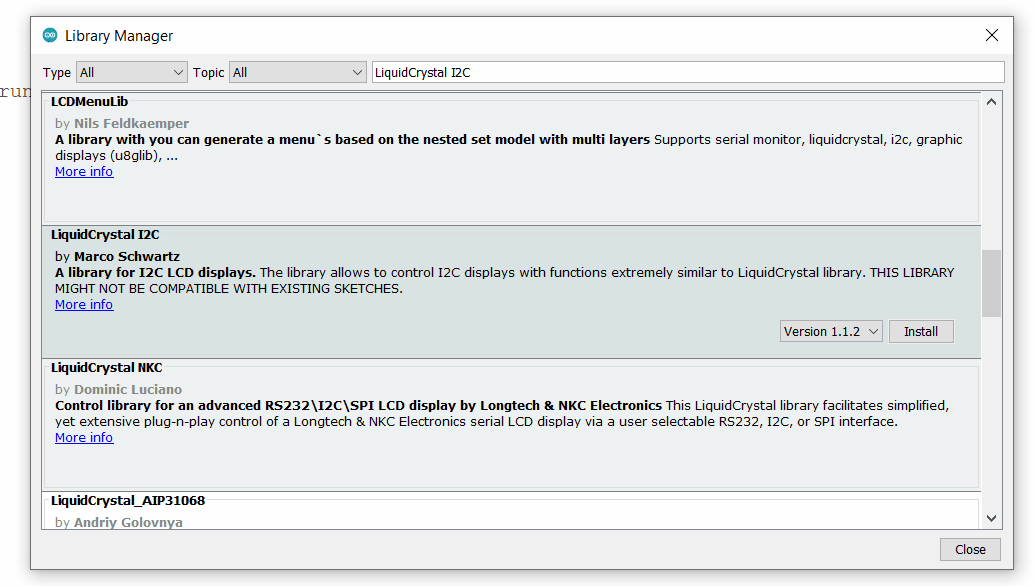Image resolution: width=1035 pixels, height=586 pixels.
Task: Click the scrollbar down arrow
Action: pos(991,517)
